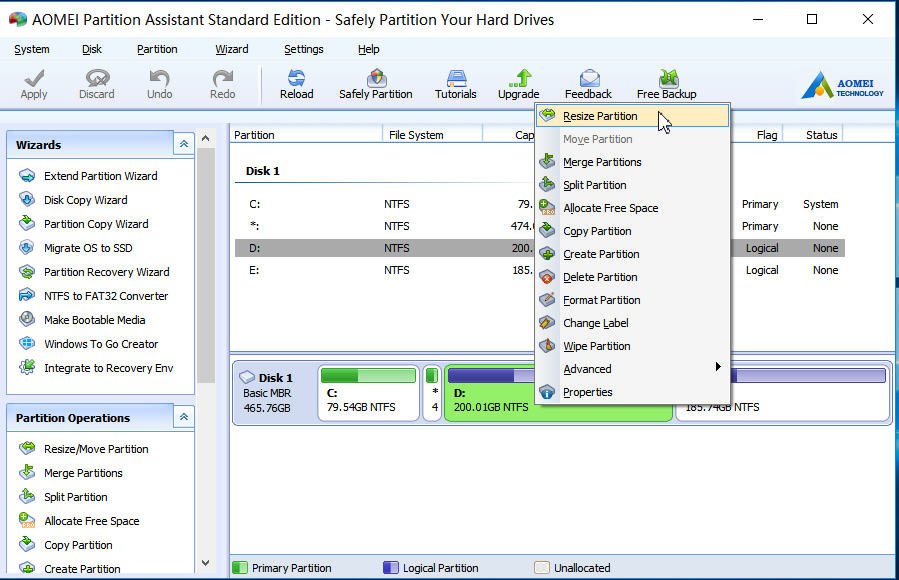Viewport: 899px width, 580px height.
Task: Select Create Partition in context menu
Action: pos(633,254)
